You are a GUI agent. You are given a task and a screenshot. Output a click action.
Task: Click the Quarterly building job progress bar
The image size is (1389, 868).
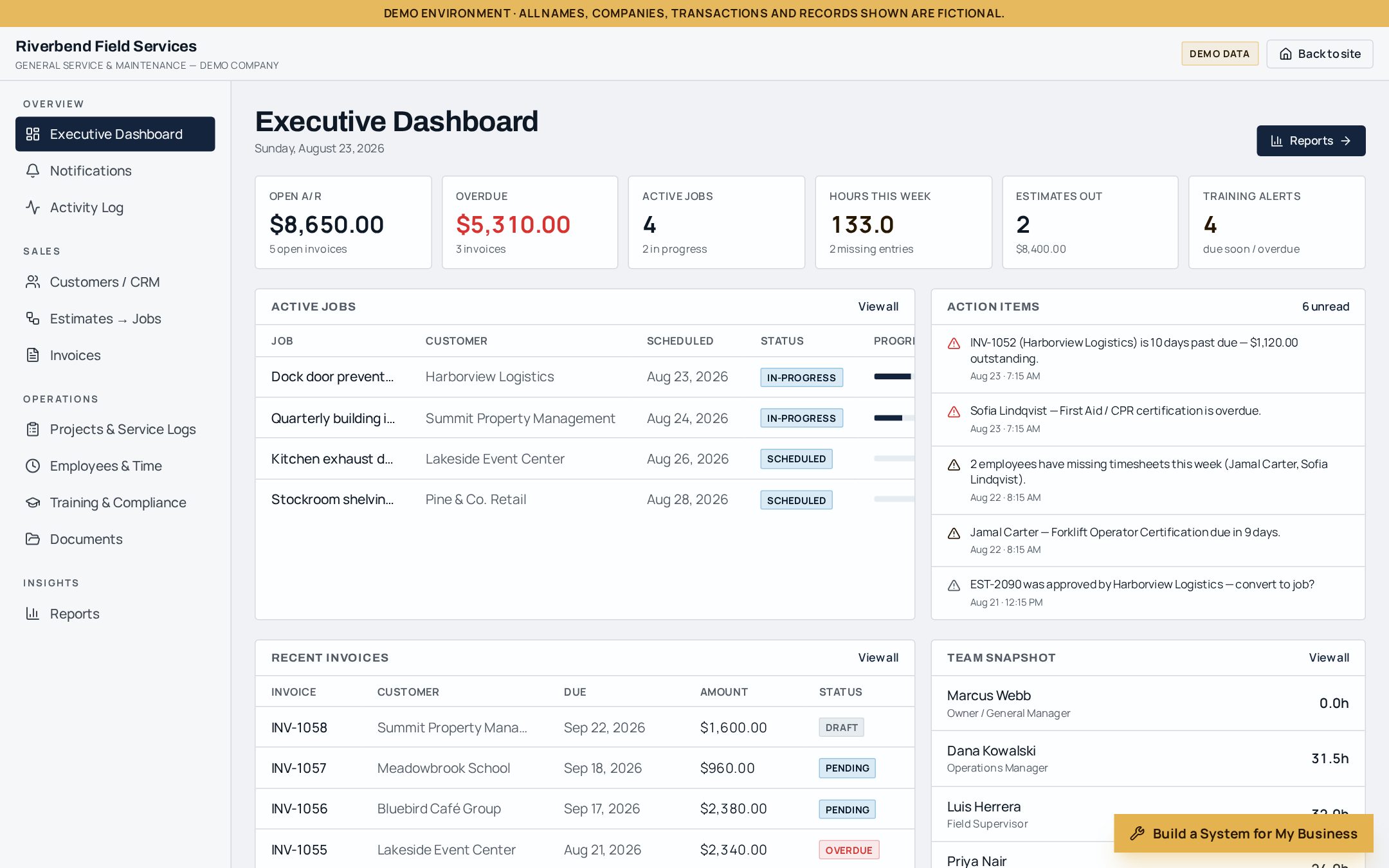tap(894, 418)
